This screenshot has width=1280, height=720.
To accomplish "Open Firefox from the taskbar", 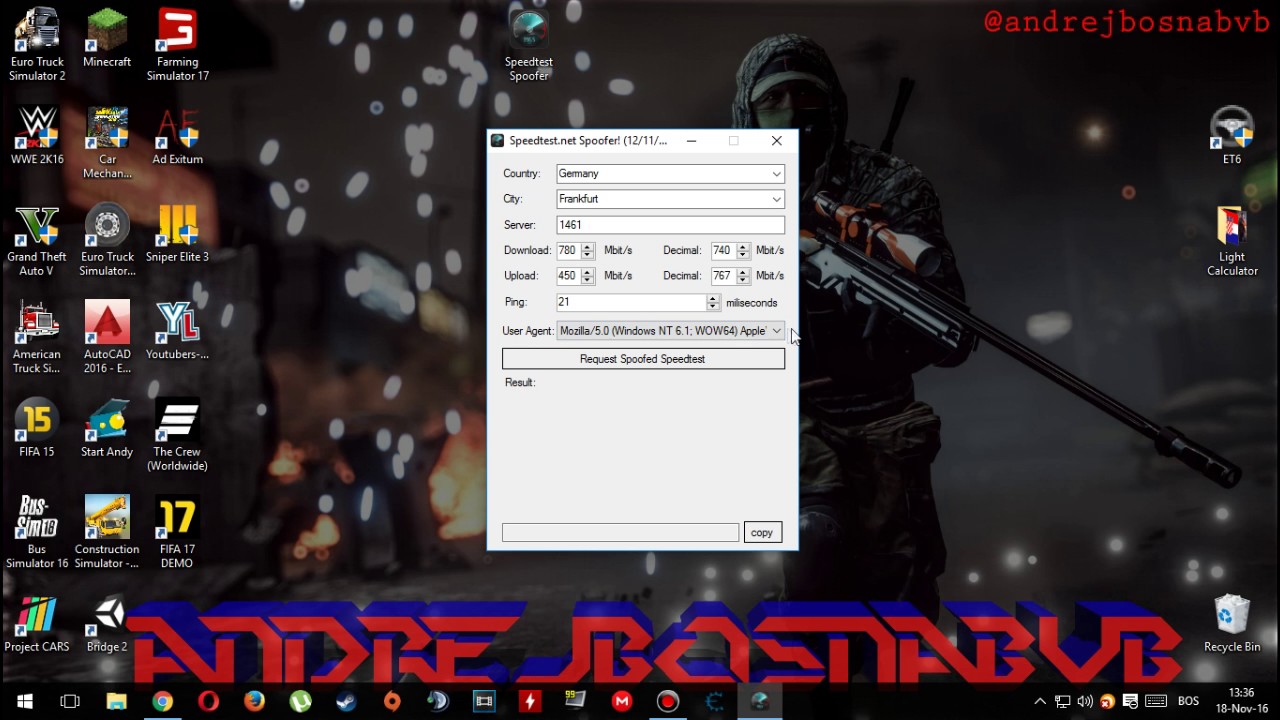I will point(254,701).
